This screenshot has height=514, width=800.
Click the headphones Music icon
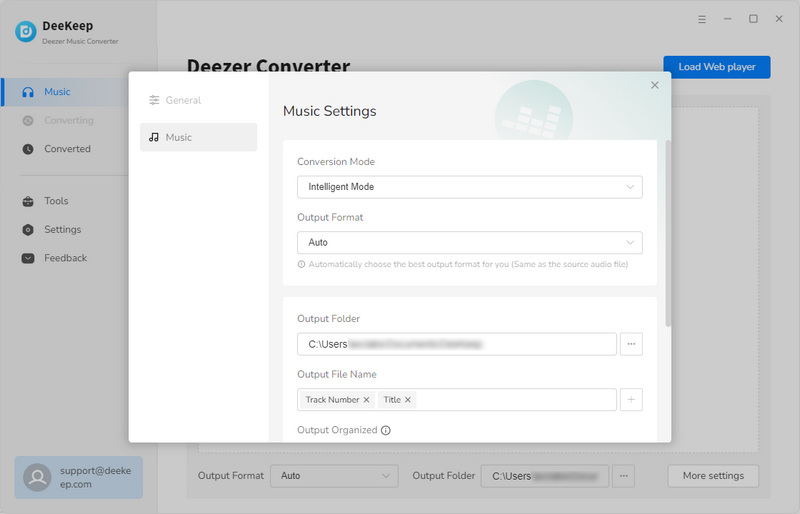pos(28,92)
